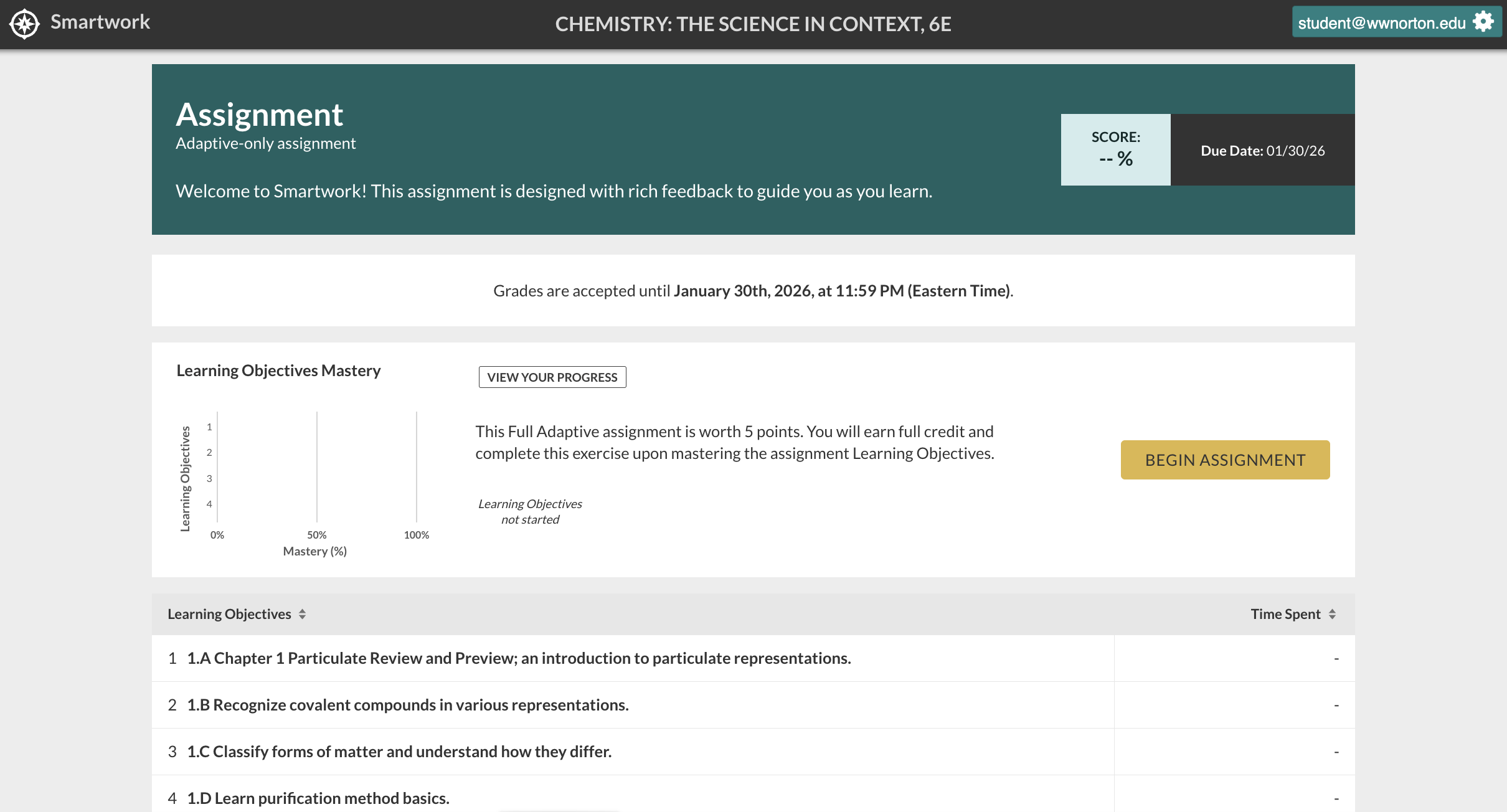Click the Smartwork title text
Viewport: 1507px width, 812px height.
pyautogui.click(x=100, y=22)
